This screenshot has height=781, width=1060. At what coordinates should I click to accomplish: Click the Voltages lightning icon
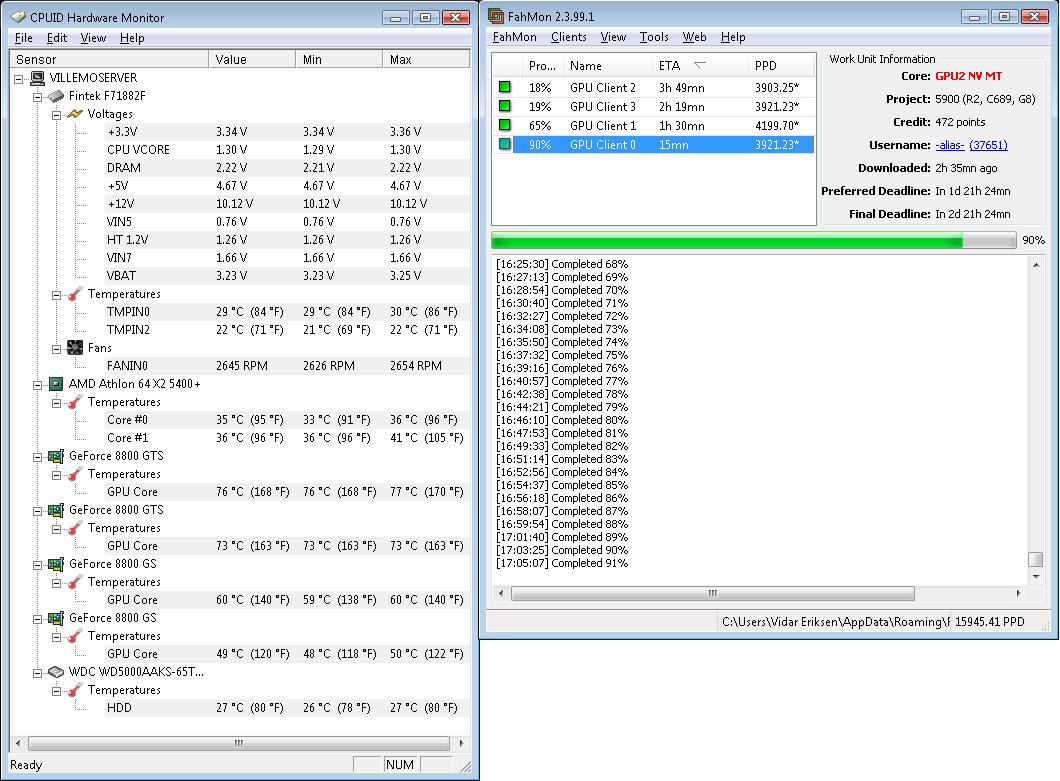(75, 114)
